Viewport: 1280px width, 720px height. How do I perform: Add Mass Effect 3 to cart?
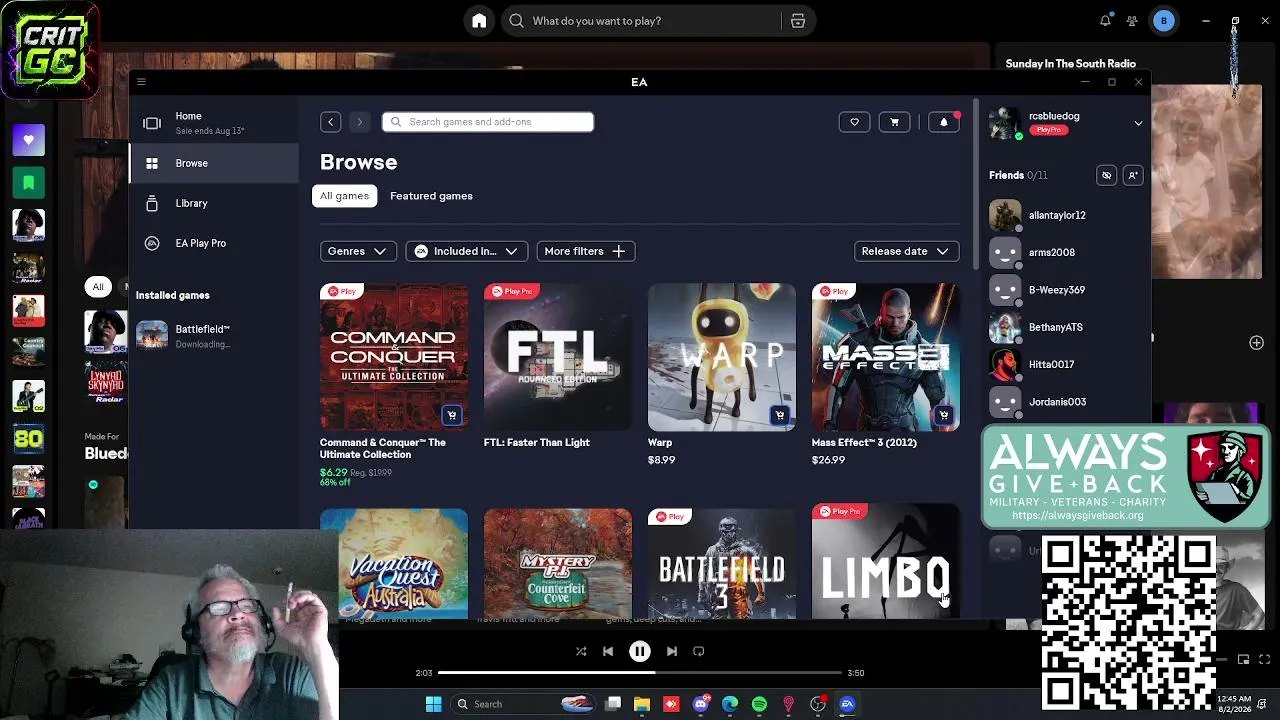coord(943,415)
